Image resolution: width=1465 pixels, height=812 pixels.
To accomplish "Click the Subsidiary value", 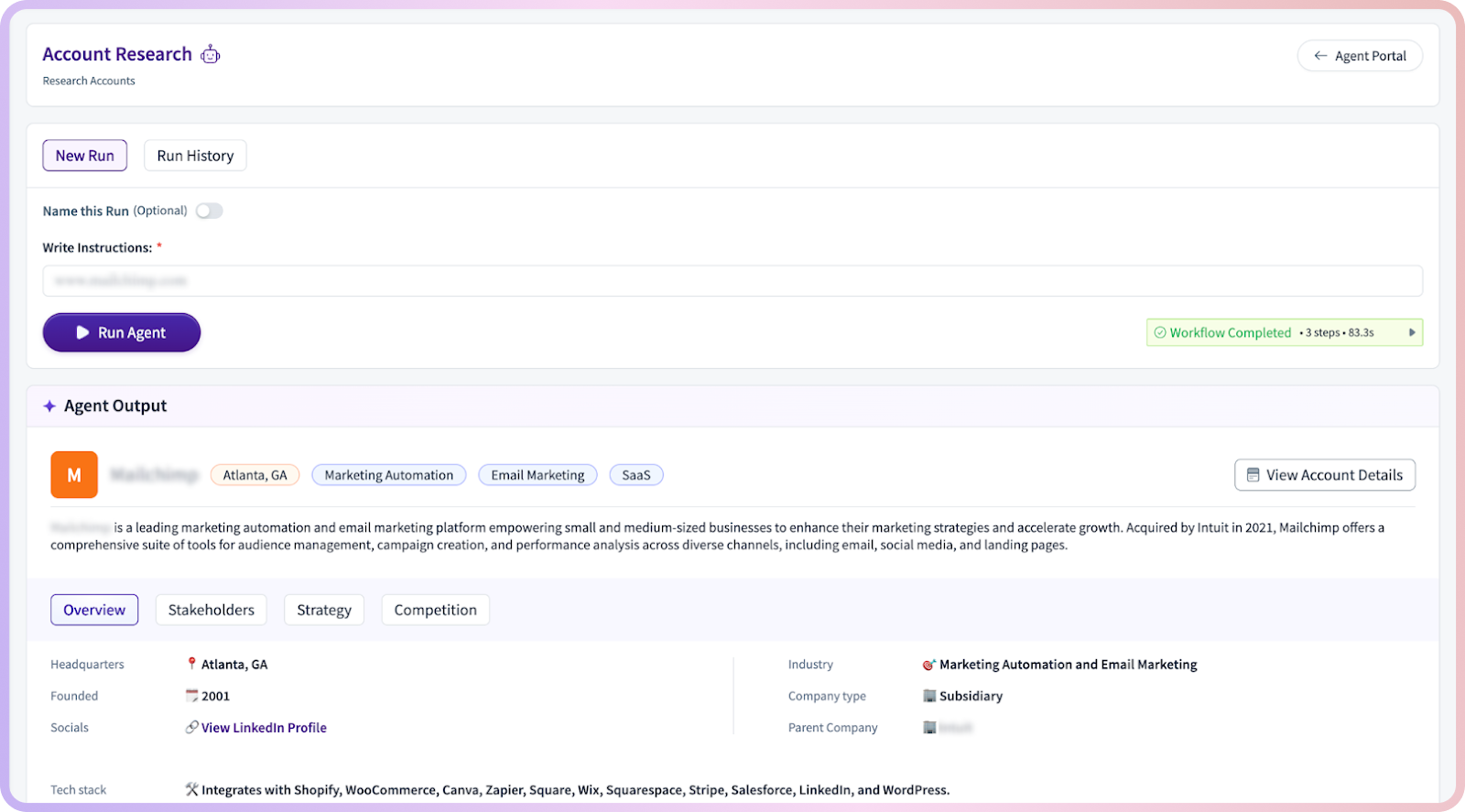I will pos(971,696).
